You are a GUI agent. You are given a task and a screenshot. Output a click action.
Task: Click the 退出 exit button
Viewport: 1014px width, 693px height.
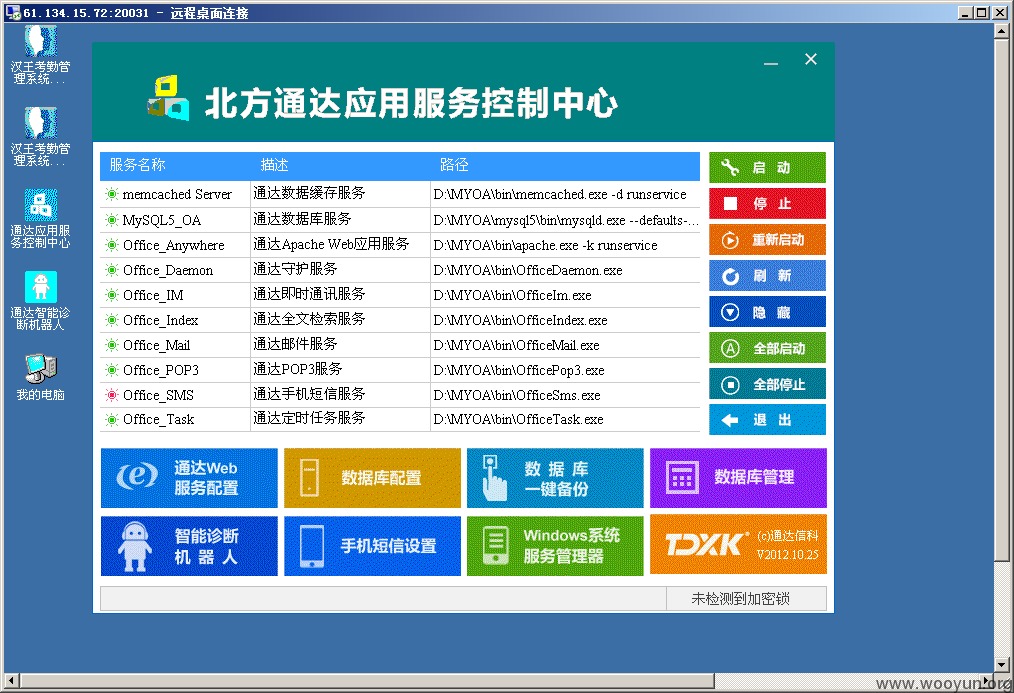click(767, 420)
